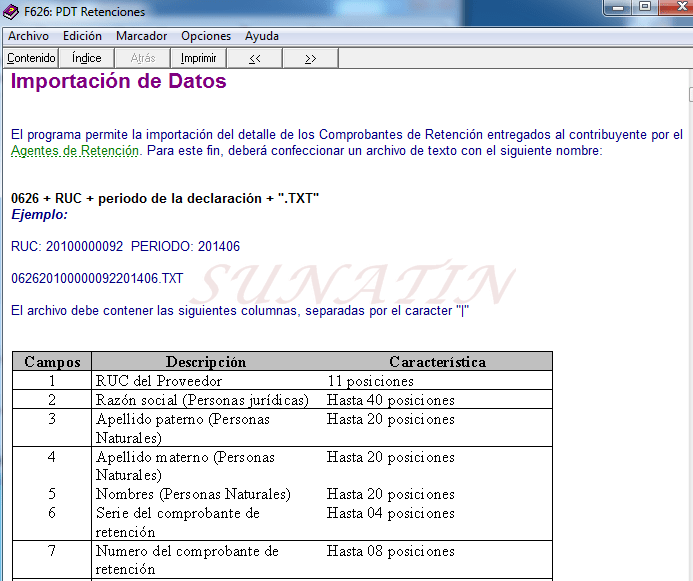This screenshot has height=581, width=693.
Task: Go to next topic with >> button
Action: pos(310,58)
